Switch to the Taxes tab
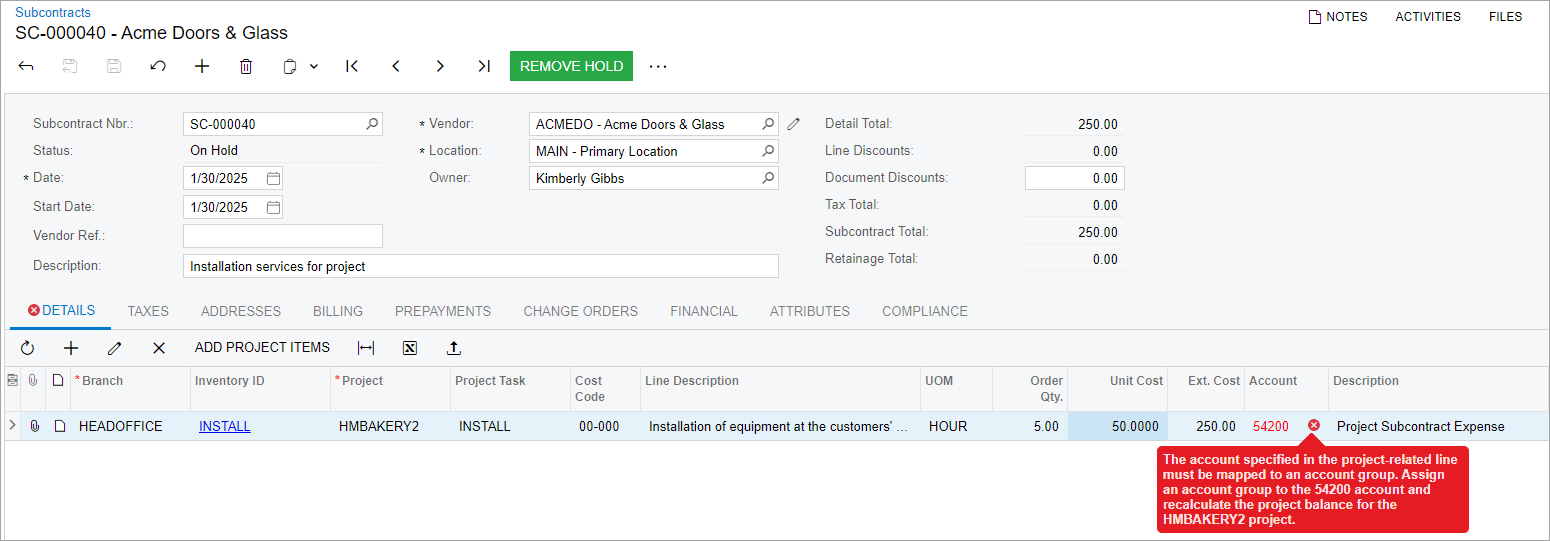 (x=148, y=311)
